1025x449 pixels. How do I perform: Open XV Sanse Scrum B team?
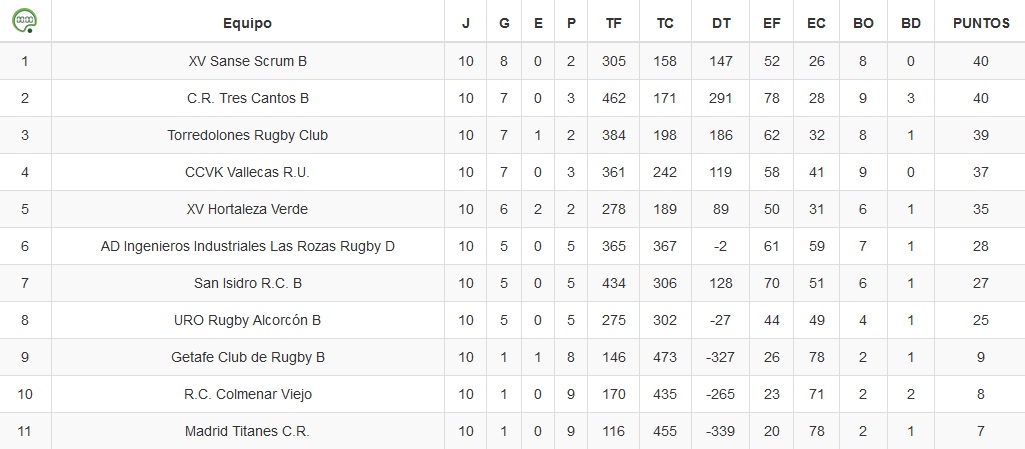coord(247,61)
